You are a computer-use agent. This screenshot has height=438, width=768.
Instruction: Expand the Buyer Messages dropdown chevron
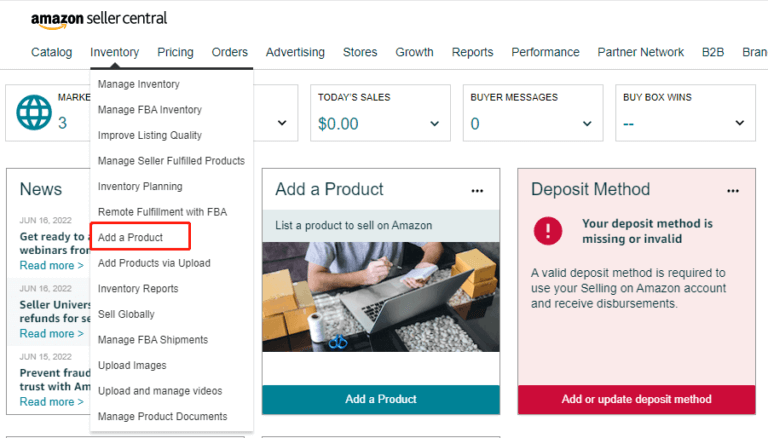587,124
